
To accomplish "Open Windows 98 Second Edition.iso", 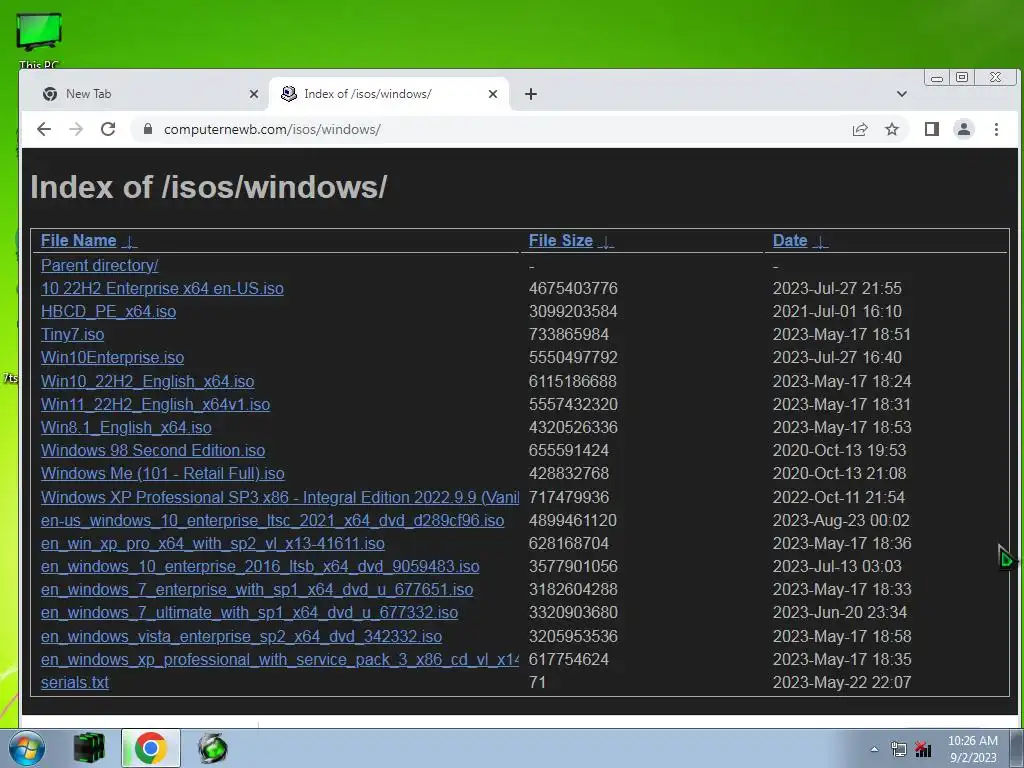I will click(153, 450).
